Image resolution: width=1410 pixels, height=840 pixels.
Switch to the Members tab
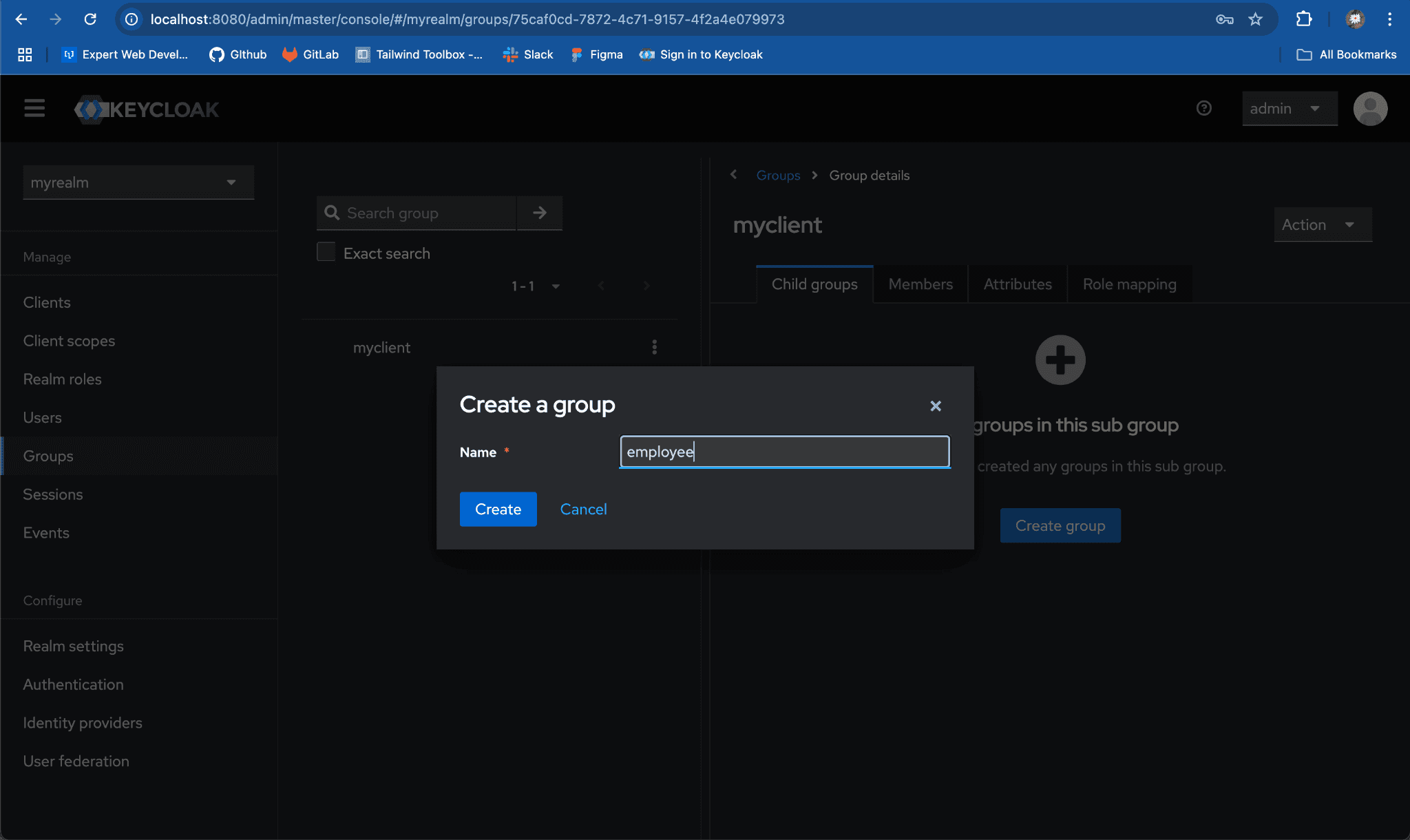pos(920,284)
